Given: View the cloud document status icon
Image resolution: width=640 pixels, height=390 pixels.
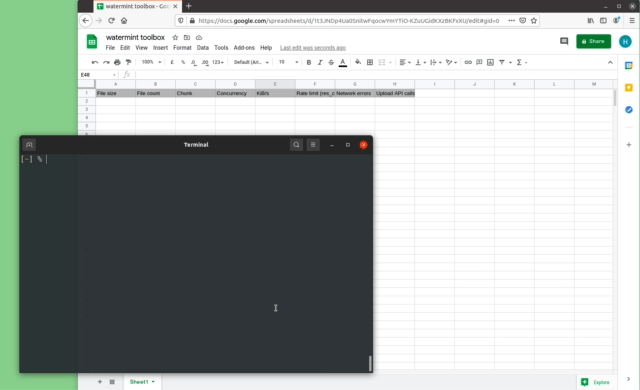Looking at the screenshot, I should [x=199, y=38].
